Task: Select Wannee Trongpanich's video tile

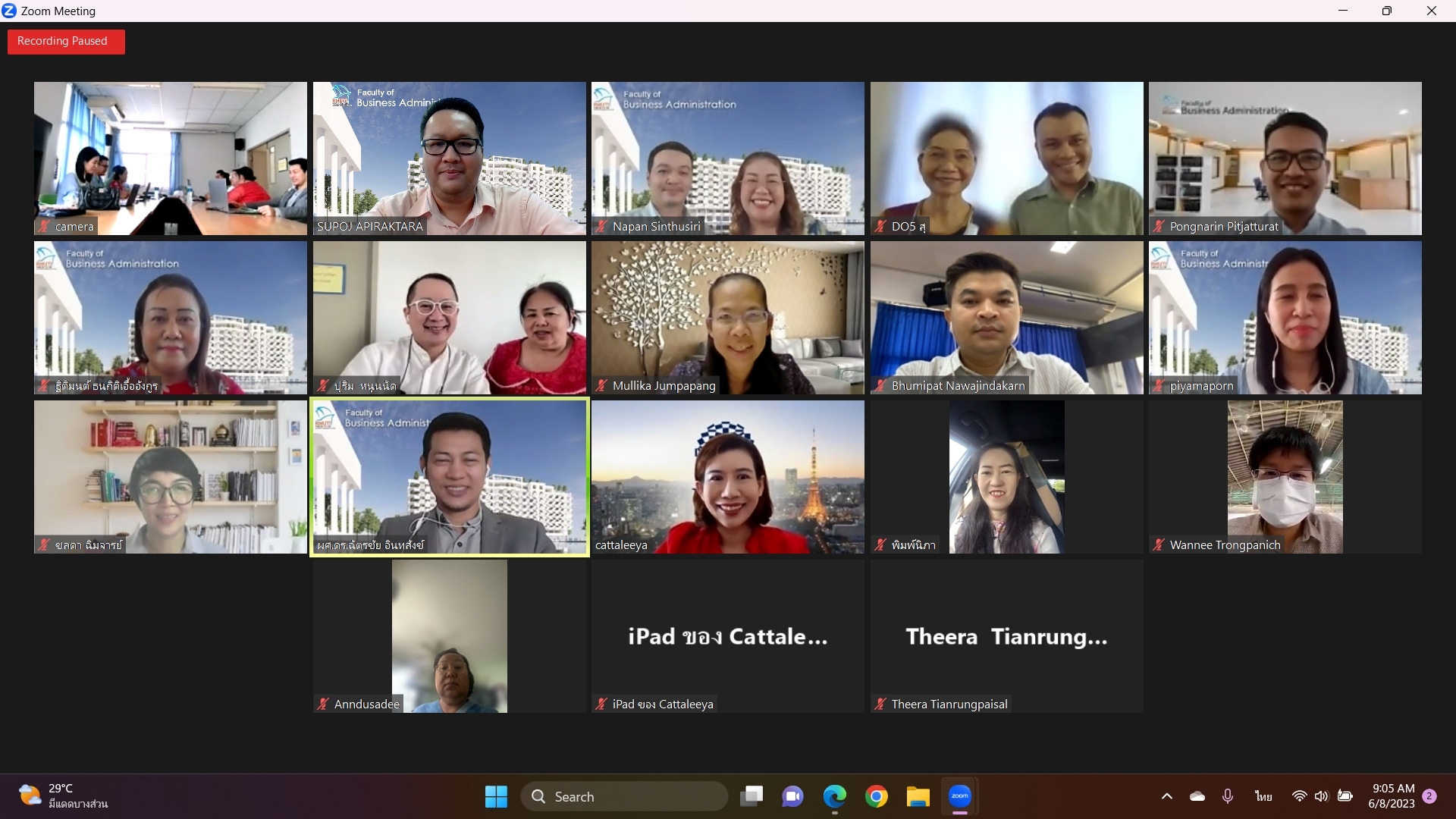Action: click(x=1285, y=477)
